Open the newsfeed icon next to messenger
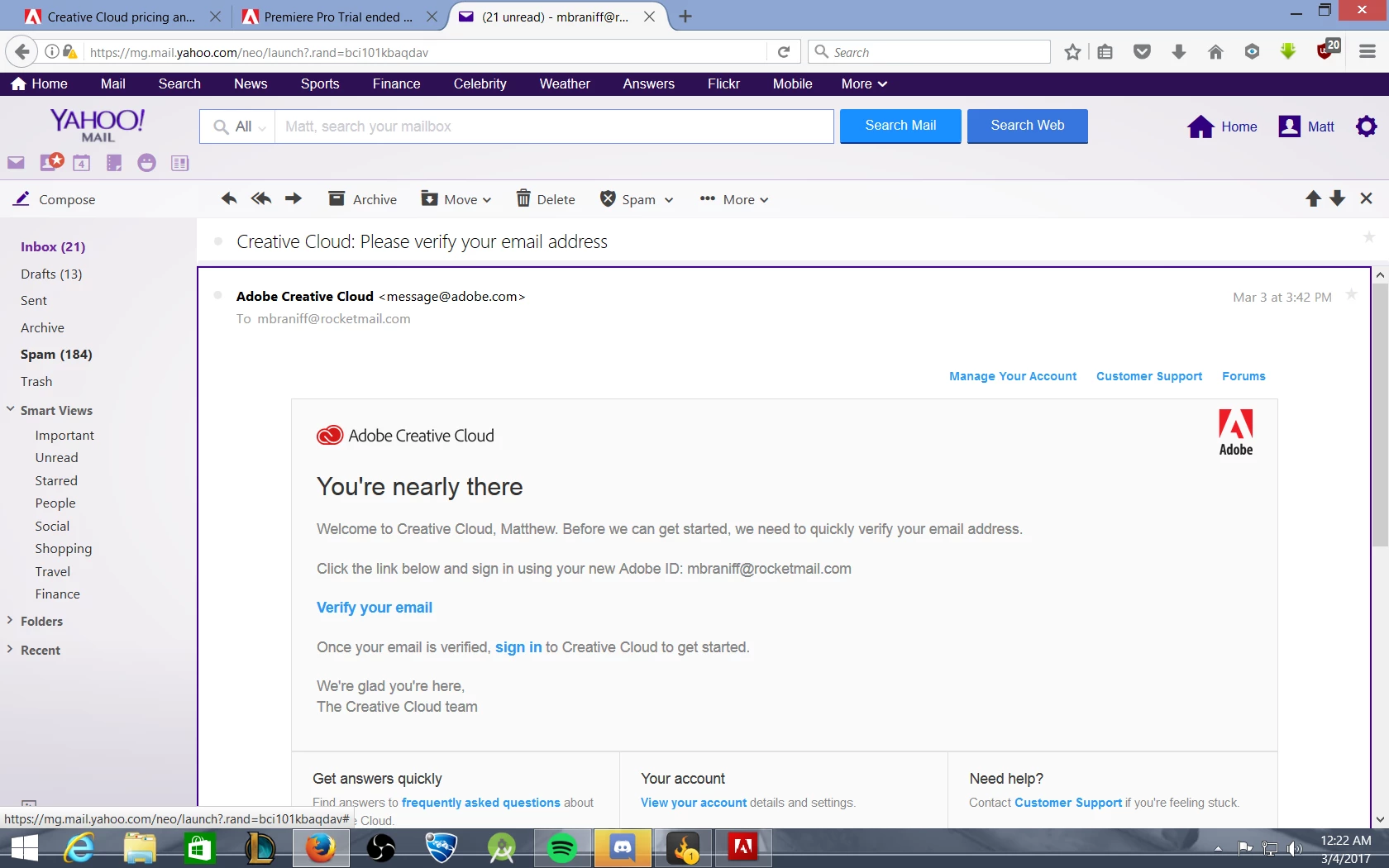 (x=179, y=163)
